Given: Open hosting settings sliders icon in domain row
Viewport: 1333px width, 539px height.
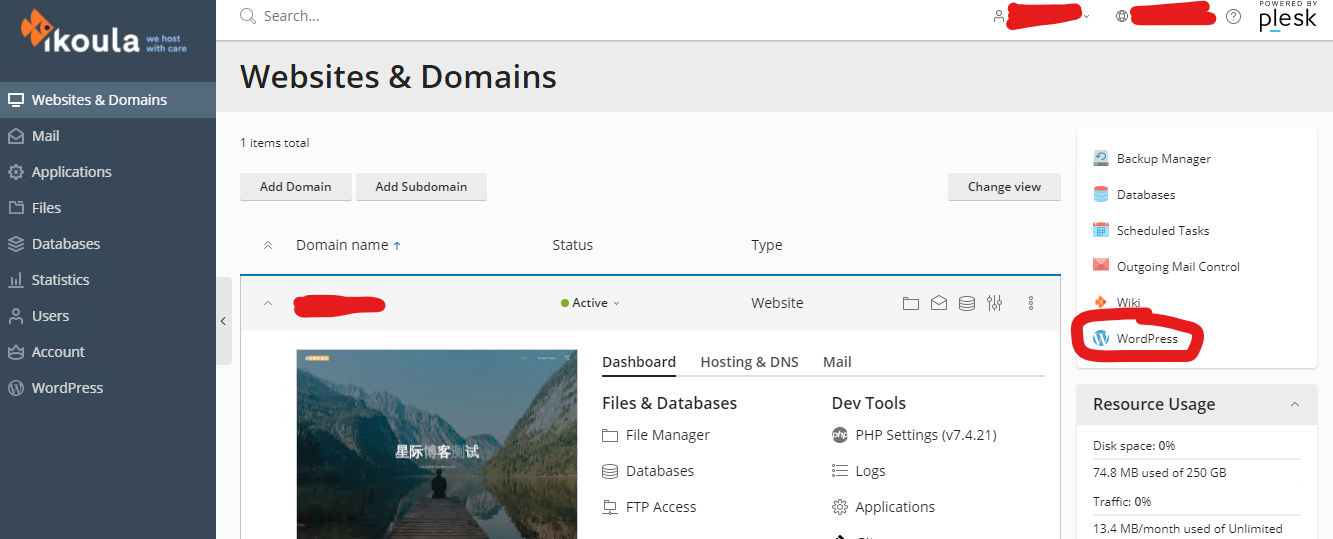Looking at the screenshot, I should [994, 303].
